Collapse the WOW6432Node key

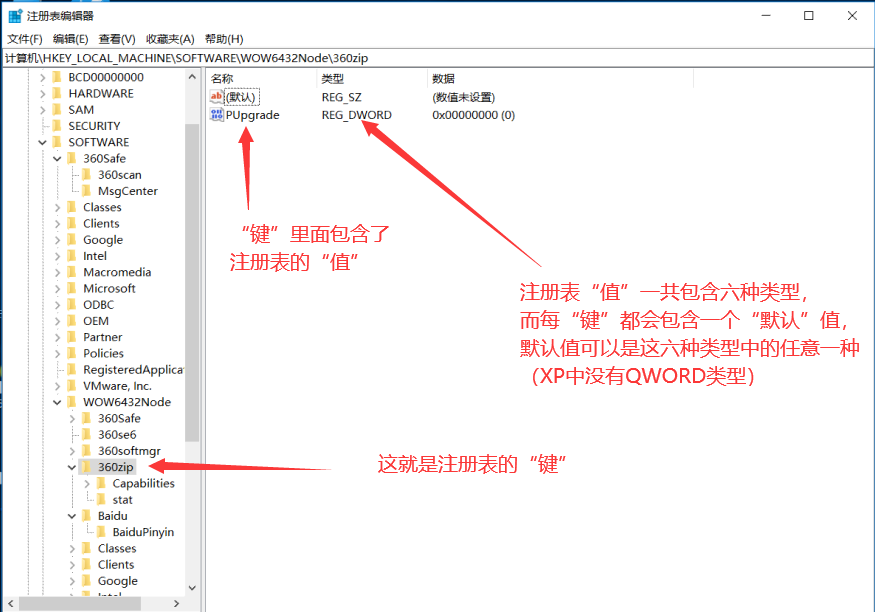pos(57,402)
